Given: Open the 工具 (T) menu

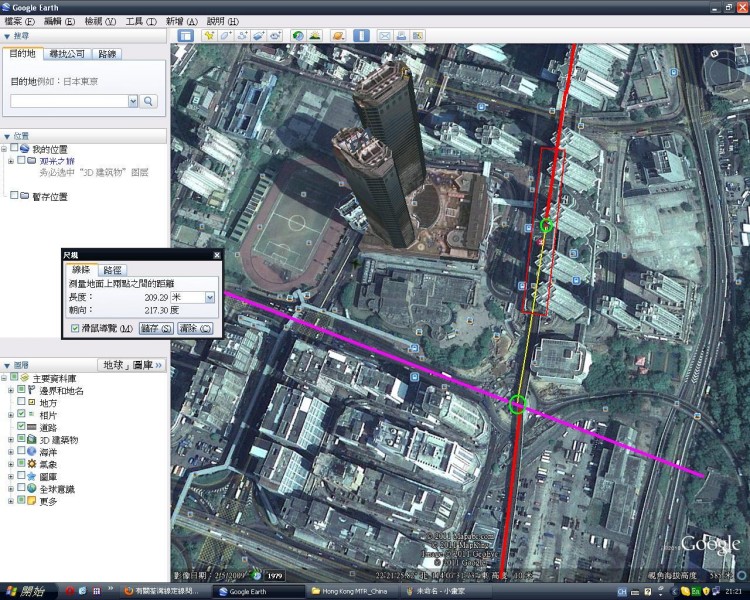Looking at the screenshot, I should (x=140, y=21).
